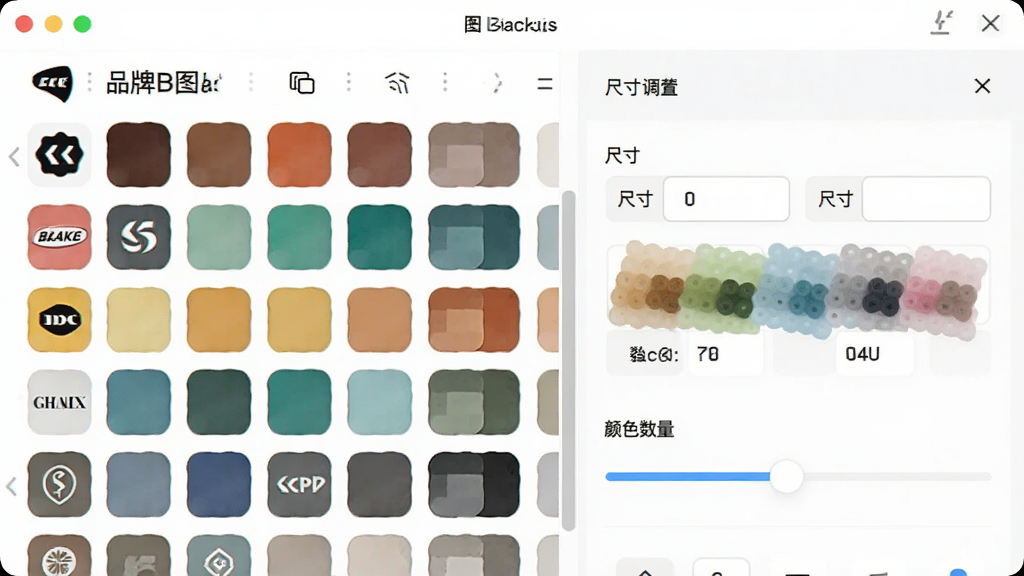Click the wireless signal icon in the toolbar
This screenshot has height=576, width=1024.
pos(397,83)
